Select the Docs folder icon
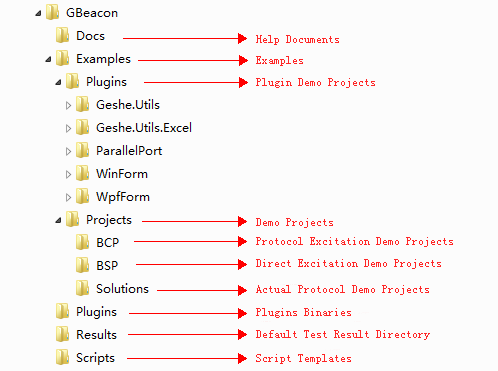Screen dimensions: 498x371 point(62,35)
